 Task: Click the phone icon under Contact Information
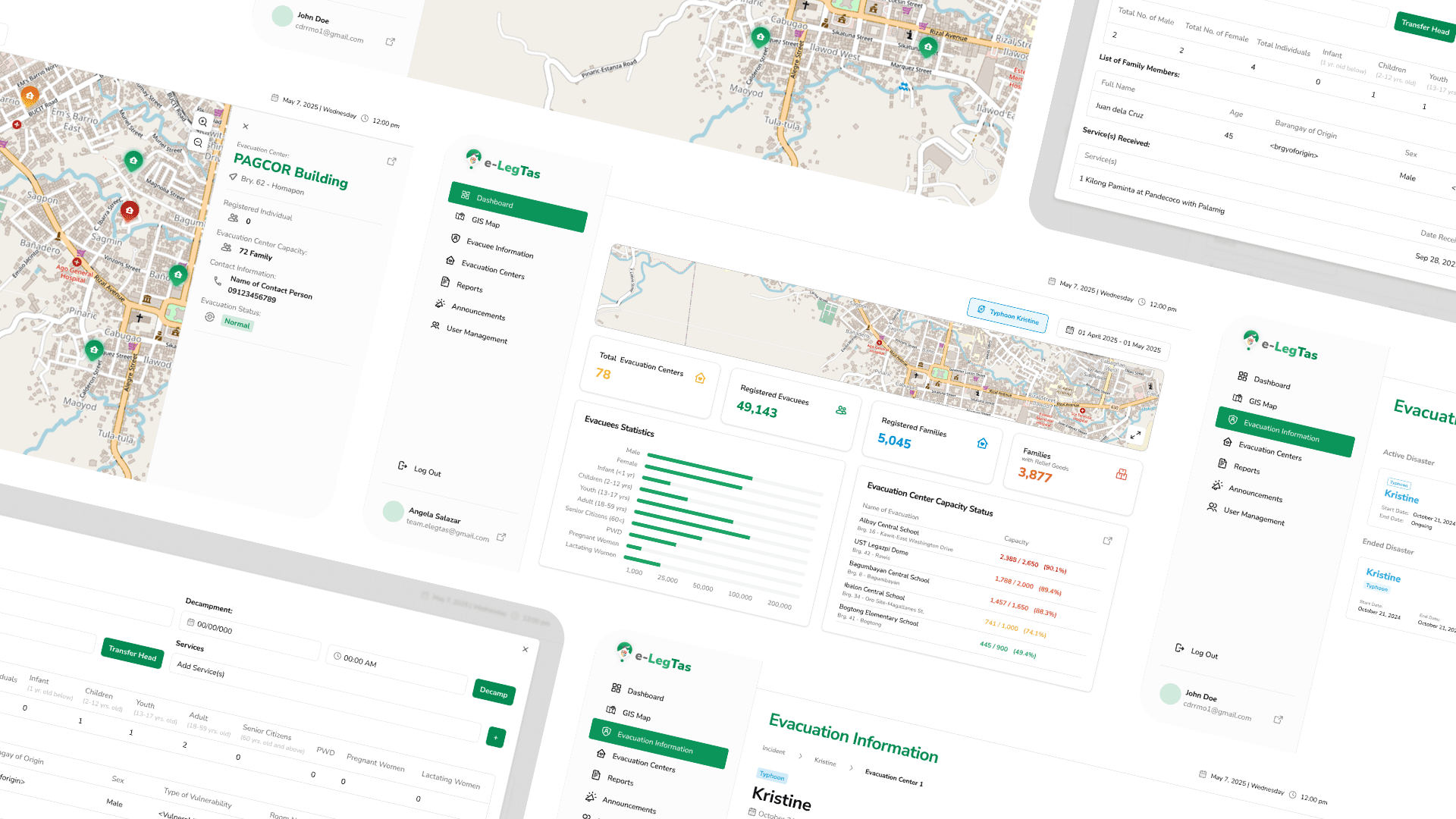point(218,281)
